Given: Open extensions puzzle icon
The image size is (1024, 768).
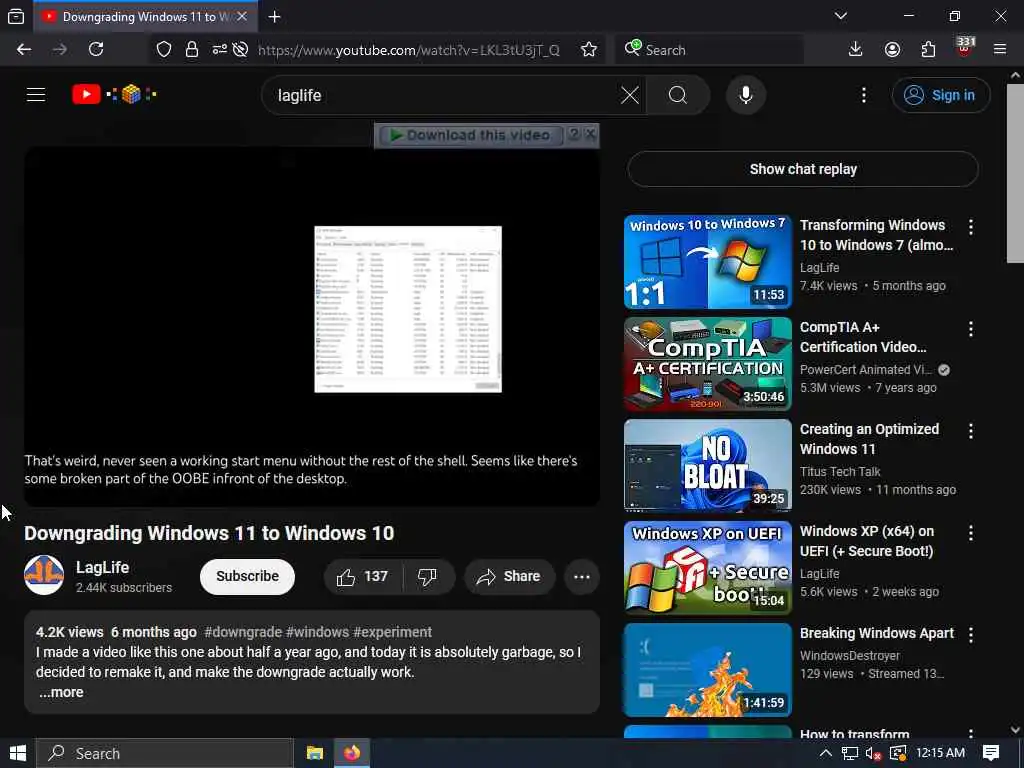Looking at the screenshot, I should [x=928, y=50].
